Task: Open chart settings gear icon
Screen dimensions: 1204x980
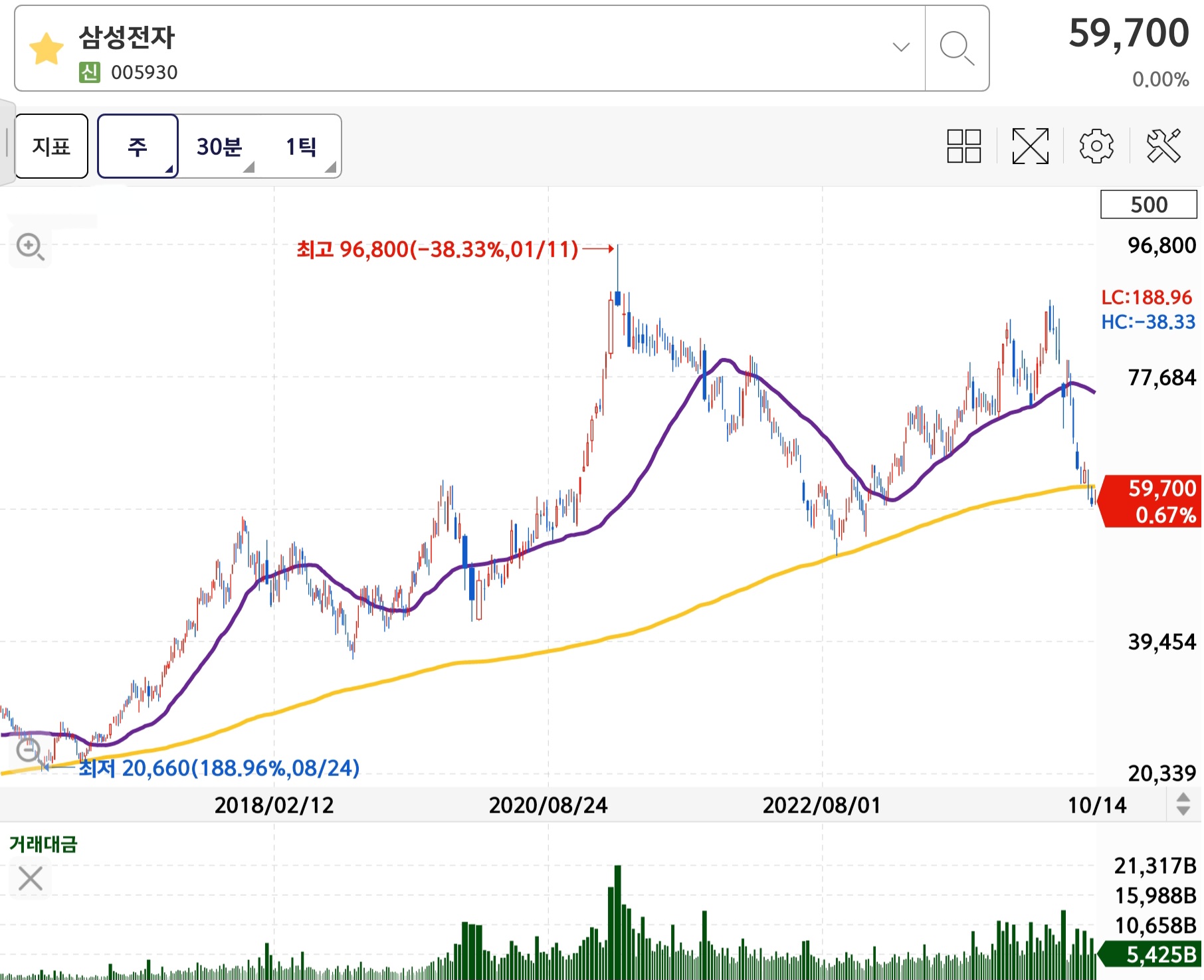Action: pos(1096,146)
